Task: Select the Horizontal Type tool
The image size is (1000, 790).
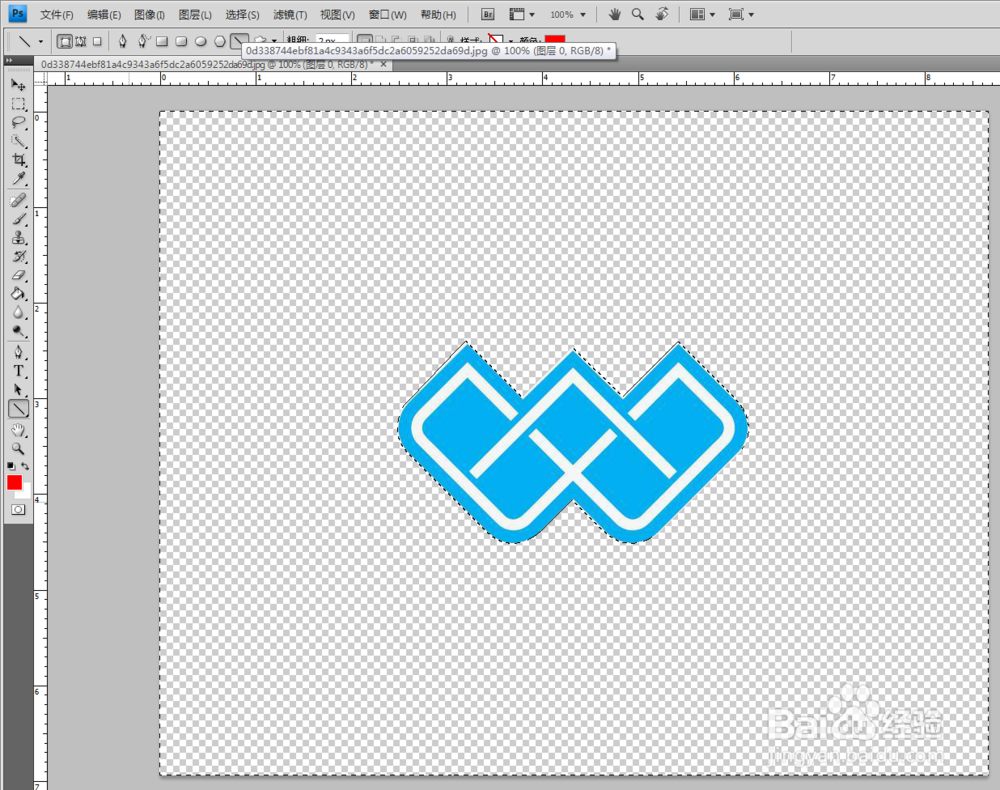Action: [x=18, y=371]
